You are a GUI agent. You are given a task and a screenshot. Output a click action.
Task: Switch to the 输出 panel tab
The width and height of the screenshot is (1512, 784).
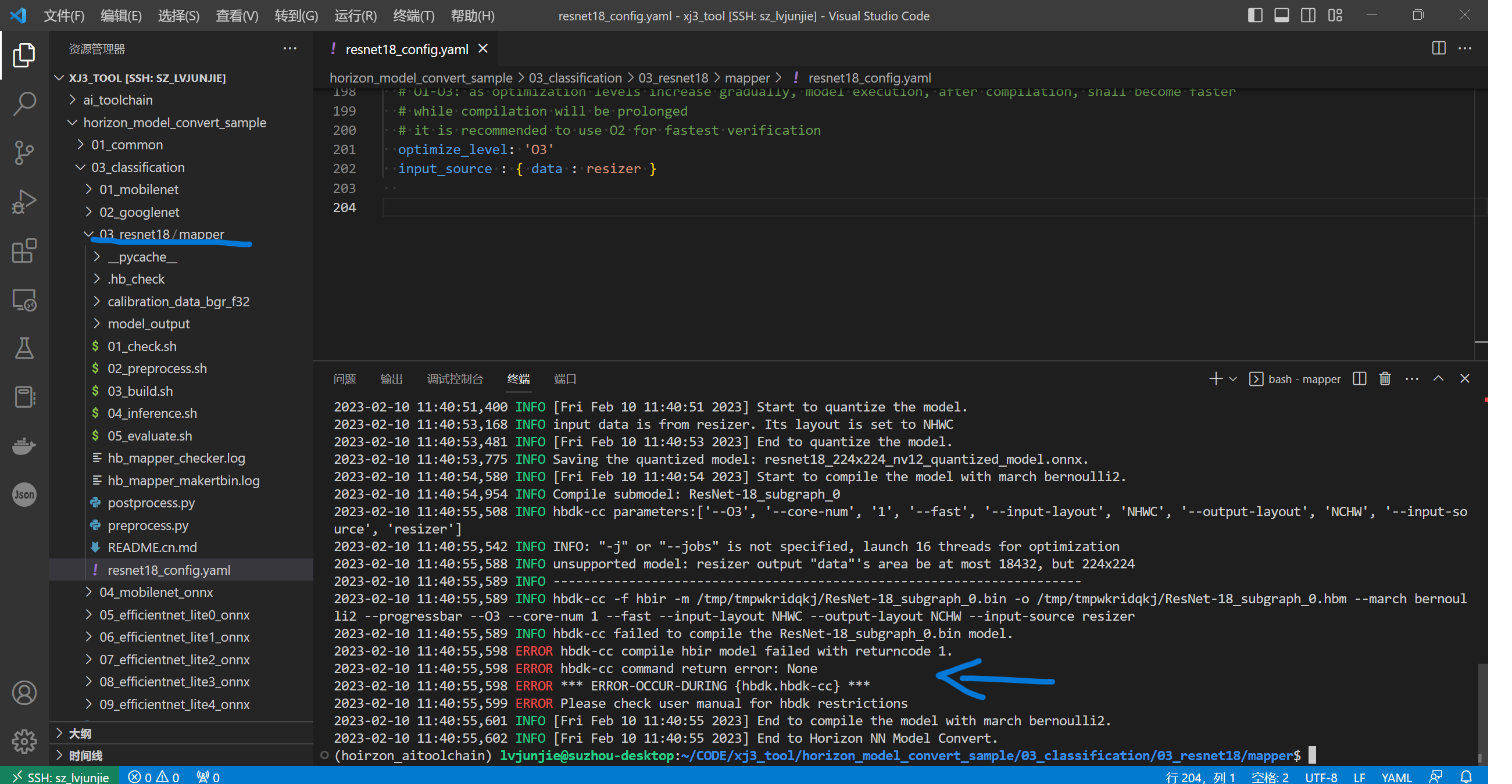[391, 379]
